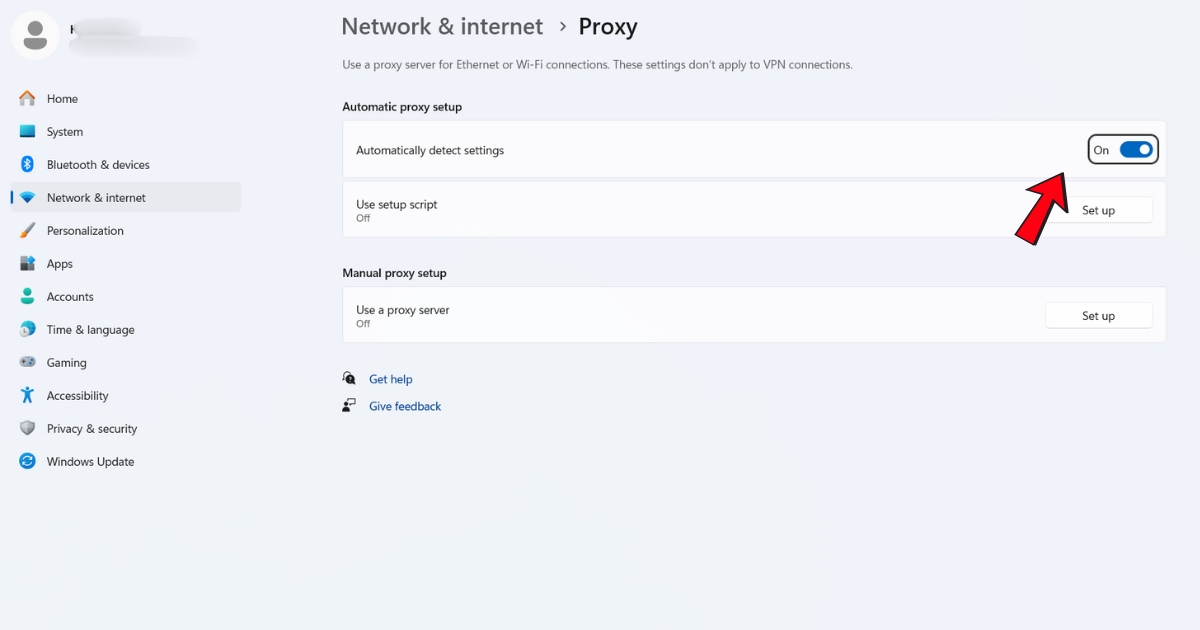
Task: Expand the Use setup script row
Action: 700,210
